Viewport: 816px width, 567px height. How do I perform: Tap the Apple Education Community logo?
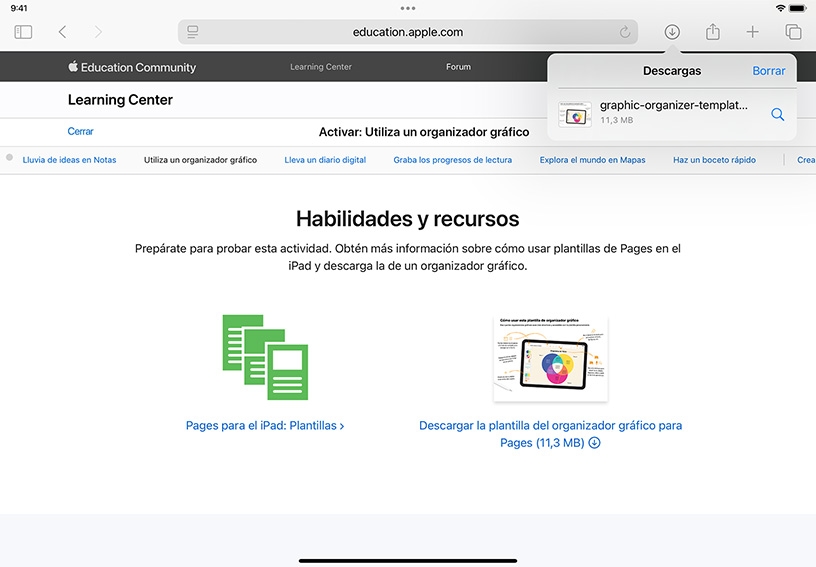(132, 67)
